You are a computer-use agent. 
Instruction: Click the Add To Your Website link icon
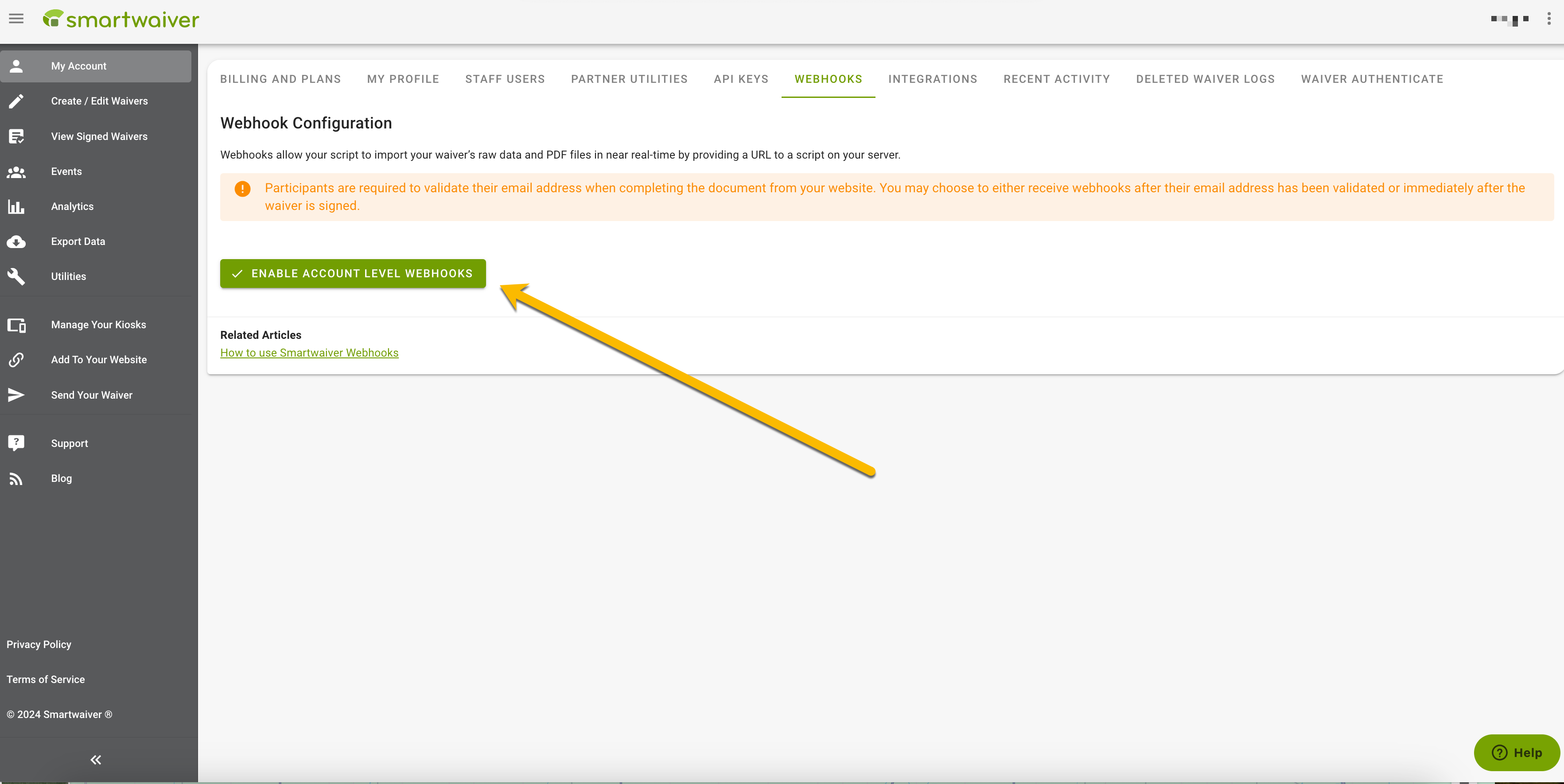(x=16, y=360)
